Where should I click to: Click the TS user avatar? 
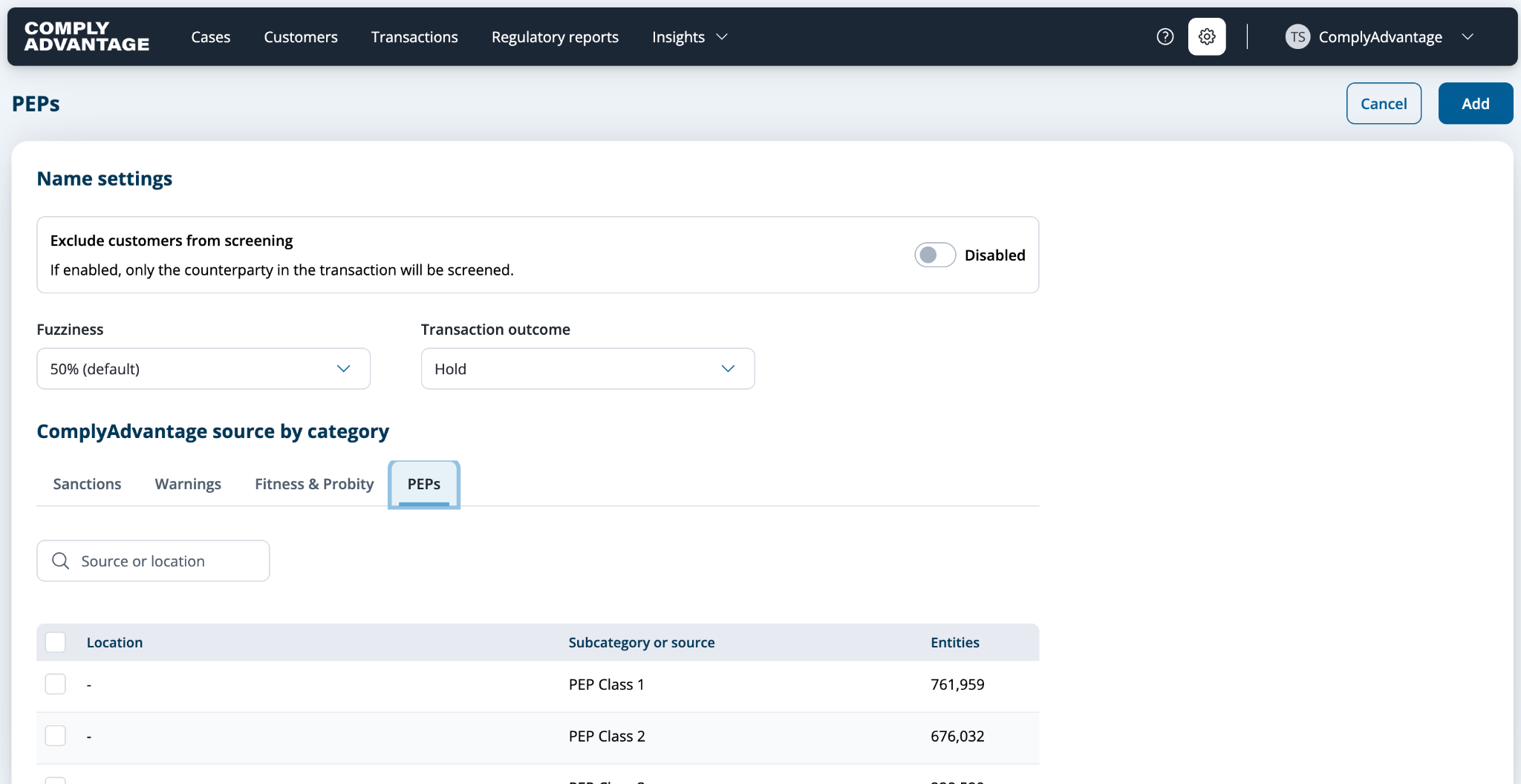[1297, 36]
